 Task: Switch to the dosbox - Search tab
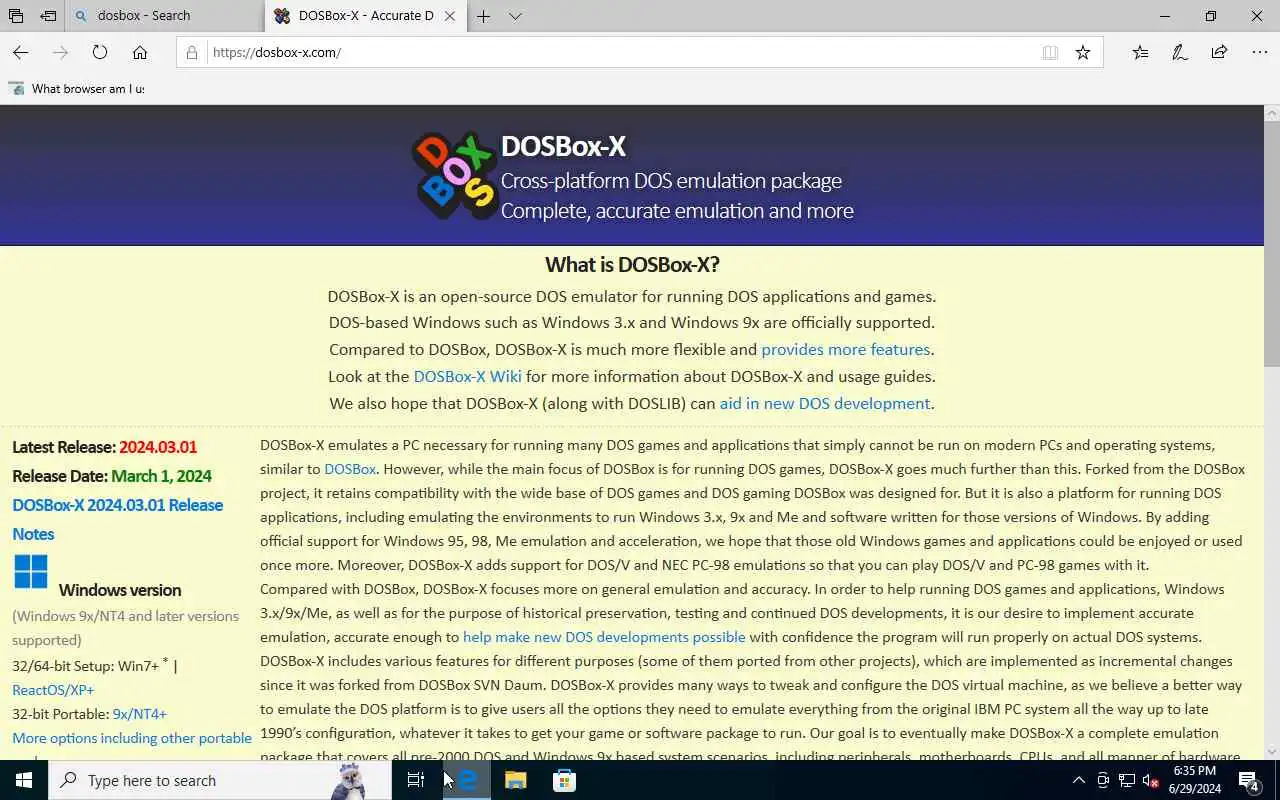coord(165,16)
